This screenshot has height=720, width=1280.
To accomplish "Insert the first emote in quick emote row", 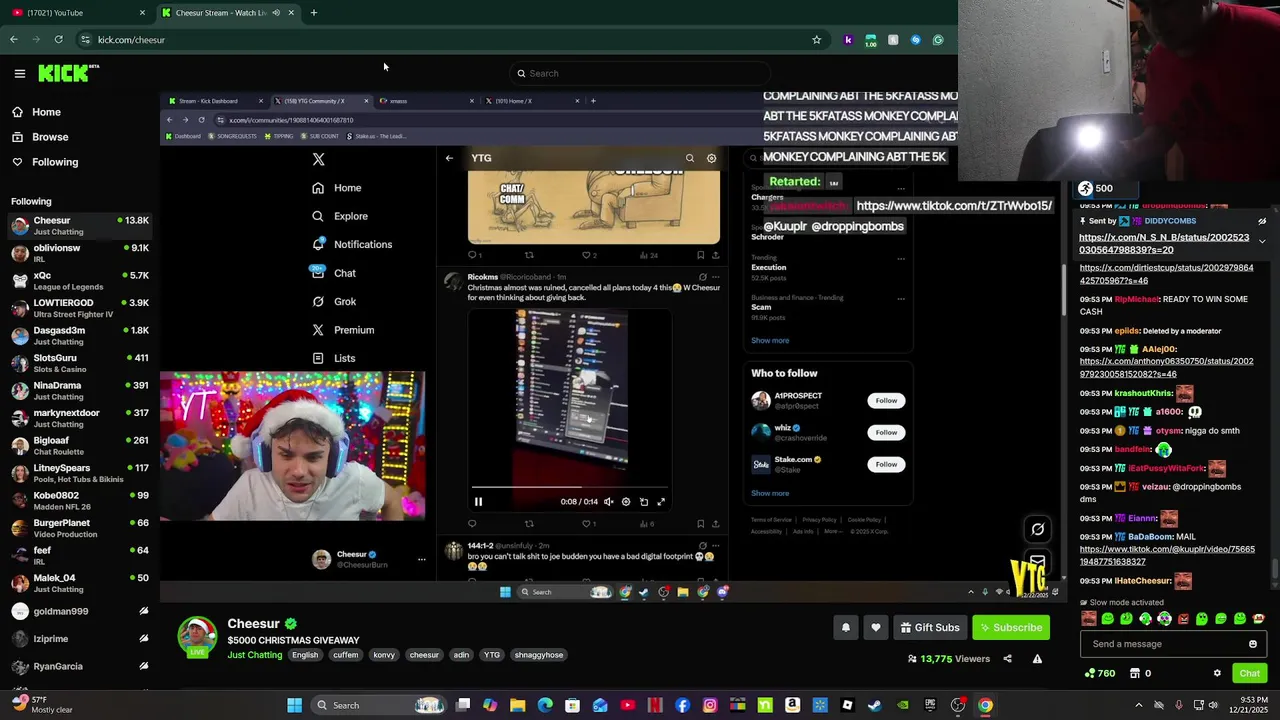I will coord(1088,619).
